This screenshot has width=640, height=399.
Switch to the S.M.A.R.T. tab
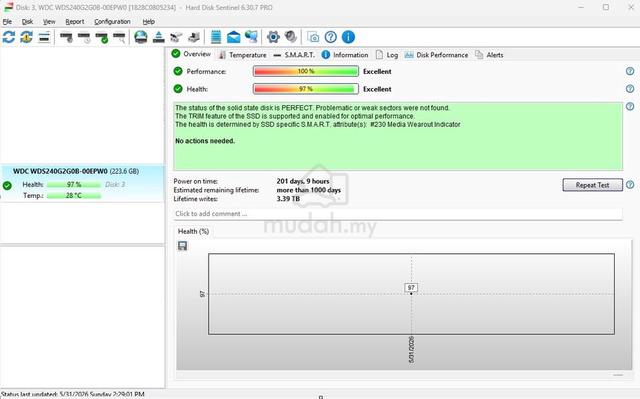pos(294,55)
